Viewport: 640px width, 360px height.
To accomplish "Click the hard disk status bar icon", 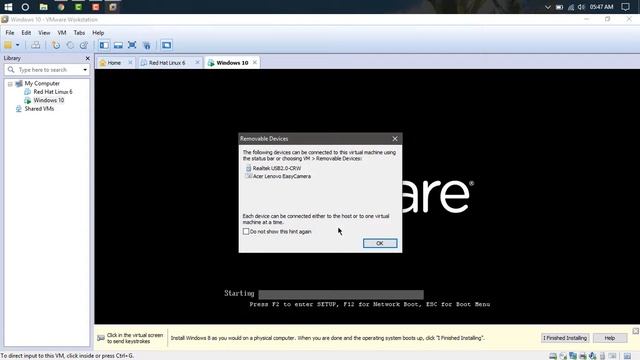I will tap(553, 356).
